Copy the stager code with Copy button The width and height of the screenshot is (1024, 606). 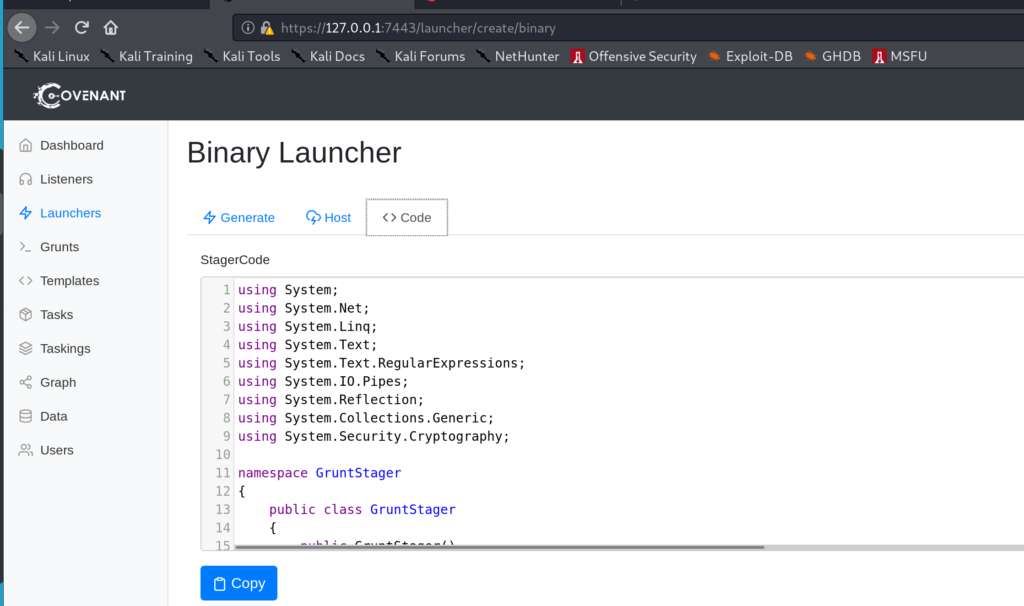pos(239,583)
